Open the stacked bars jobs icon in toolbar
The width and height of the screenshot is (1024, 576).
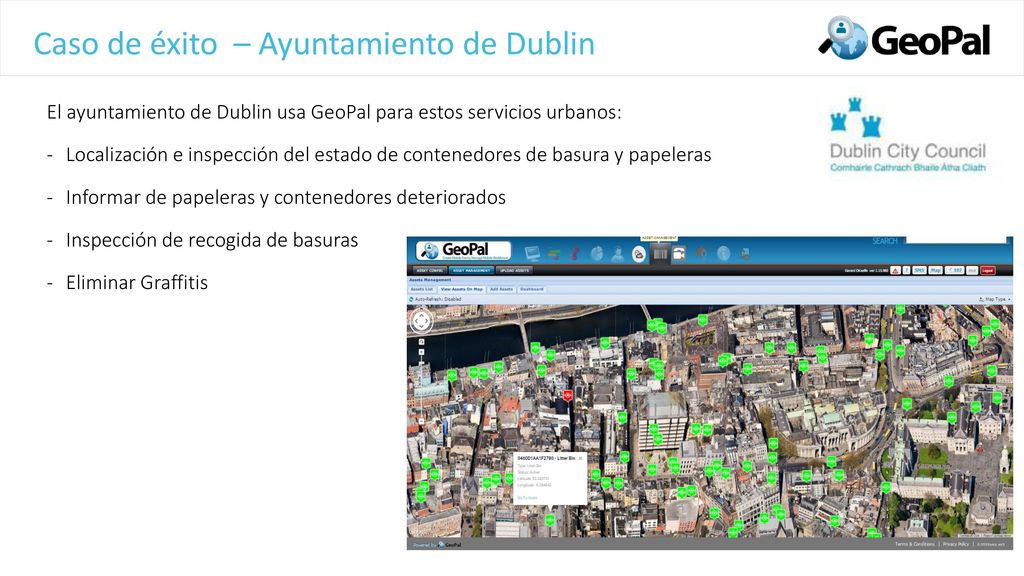[x=554, y=254]
